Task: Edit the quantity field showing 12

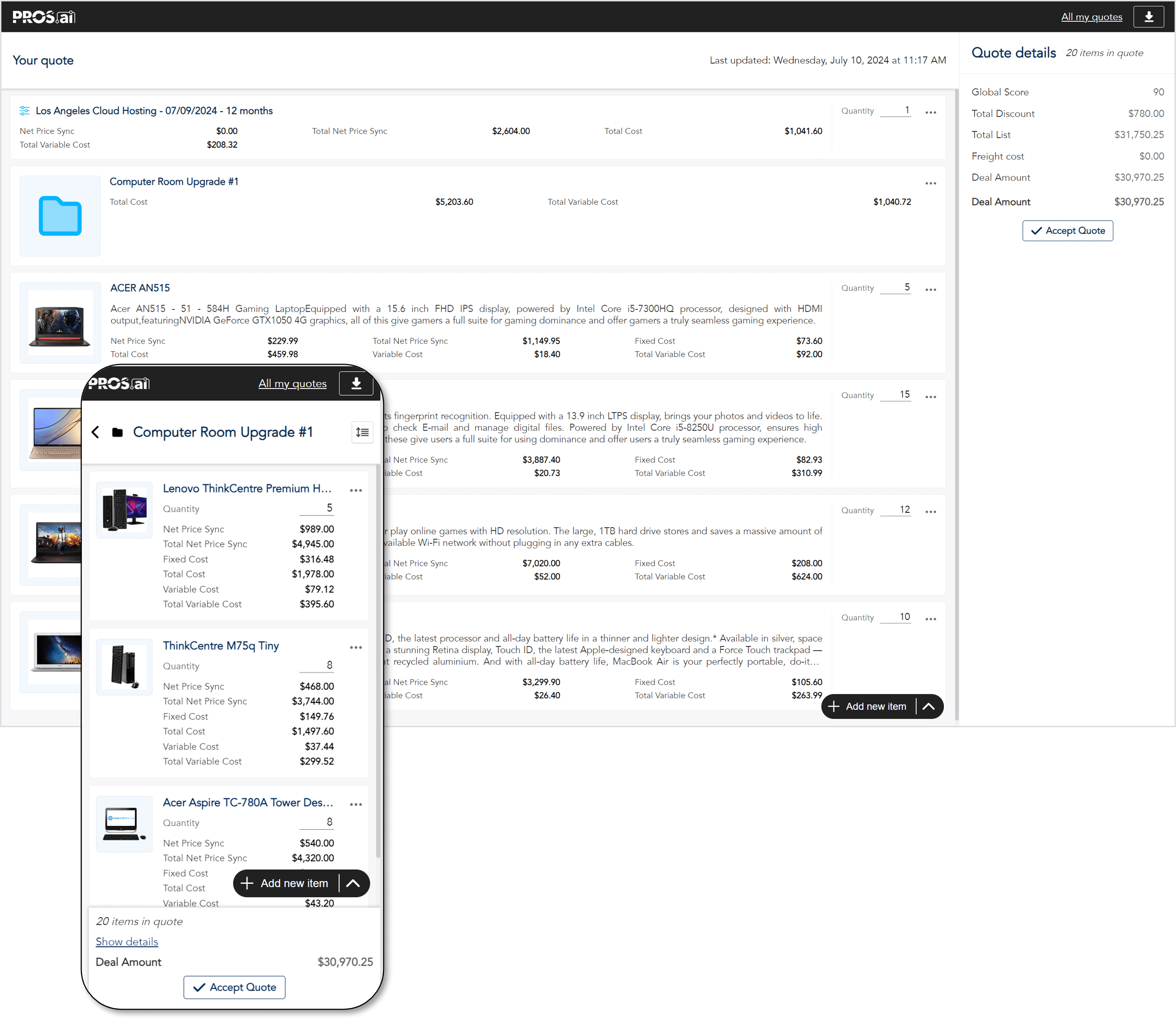Action: coord(895,509)
